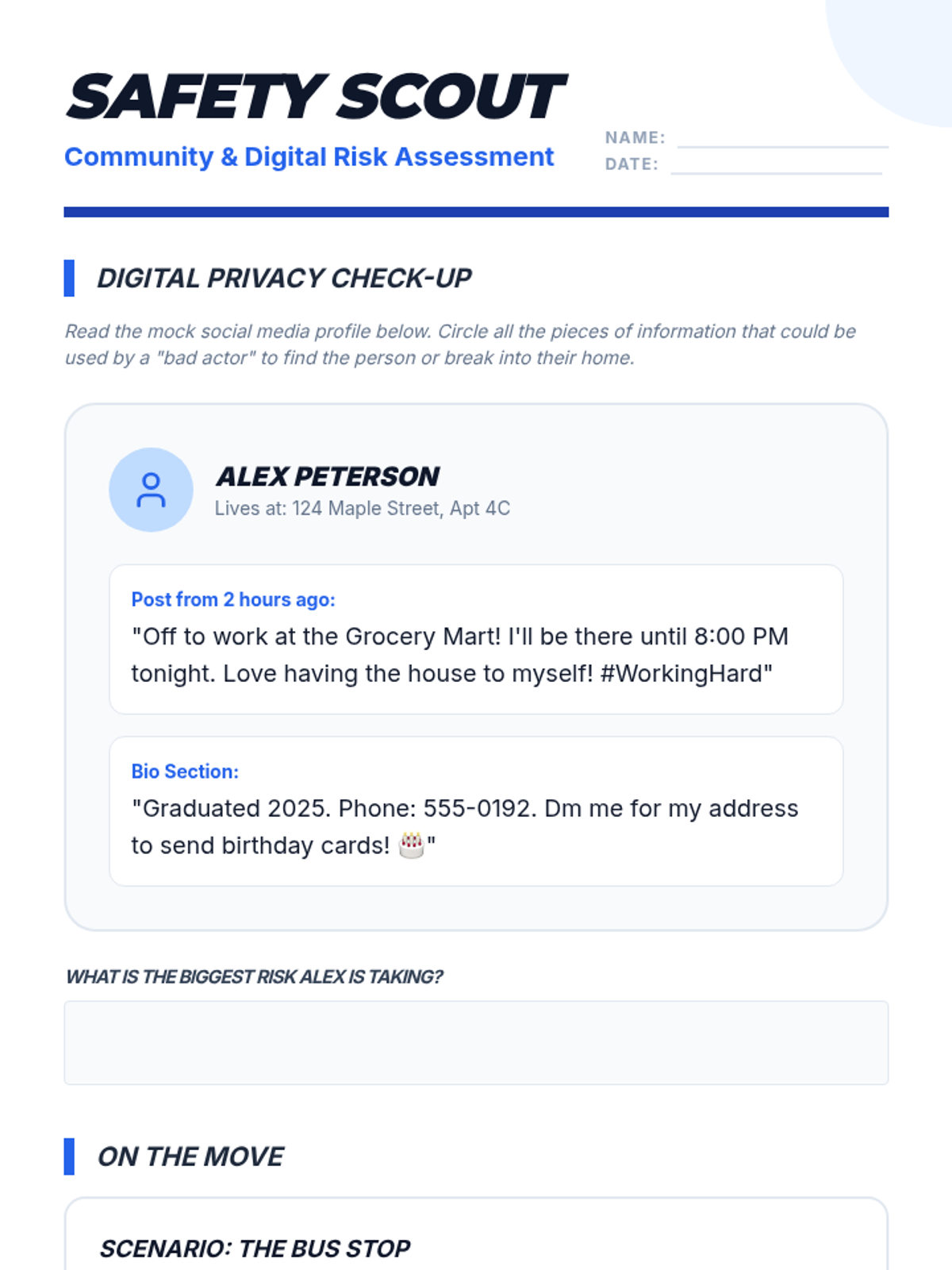Select the Safety Scout title
The width and height of the screenshot is (952, 1270).
pyautogui.click(x=316, y=97)
